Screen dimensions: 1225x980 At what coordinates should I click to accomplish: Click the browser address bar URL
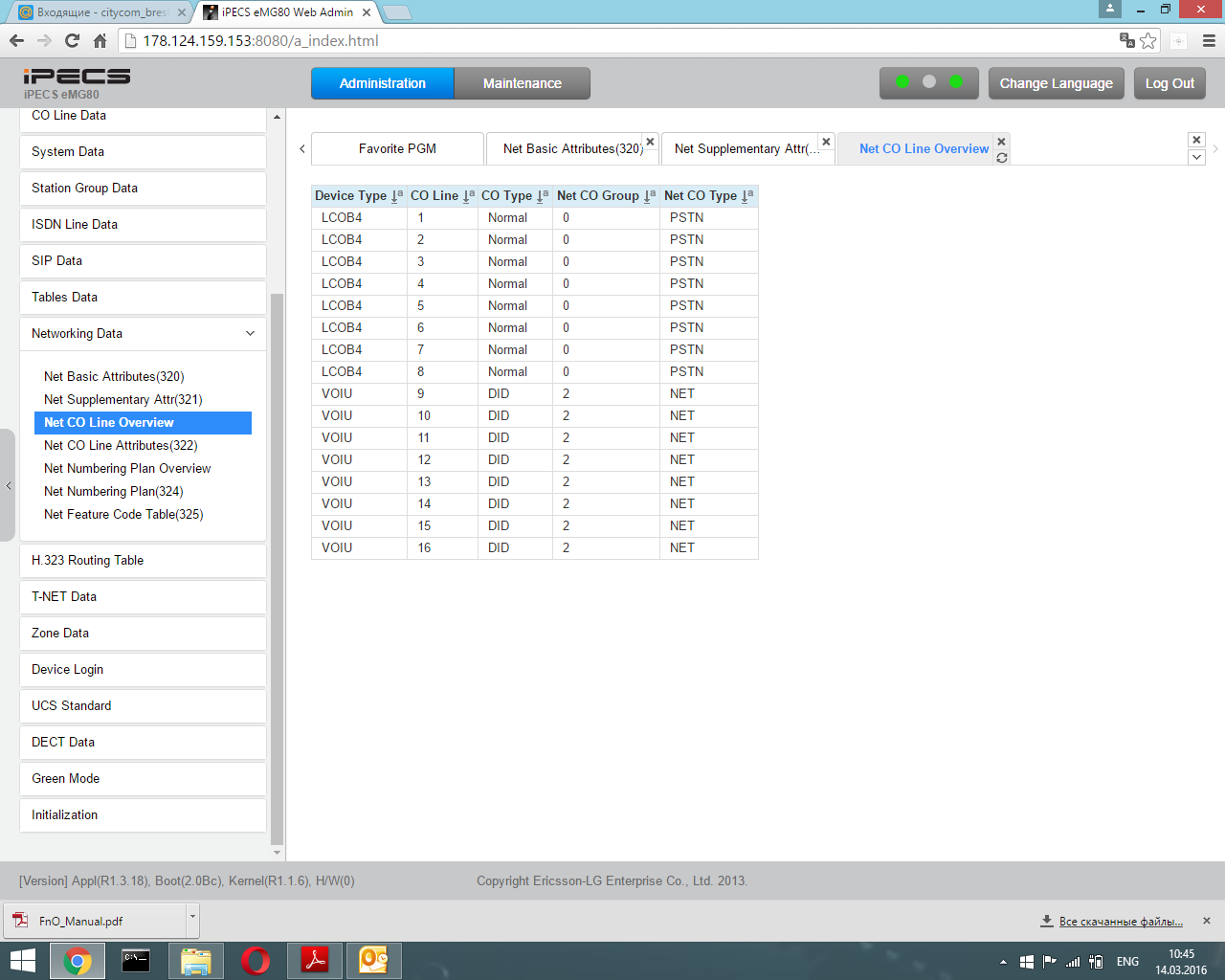(x=260, y=40)
